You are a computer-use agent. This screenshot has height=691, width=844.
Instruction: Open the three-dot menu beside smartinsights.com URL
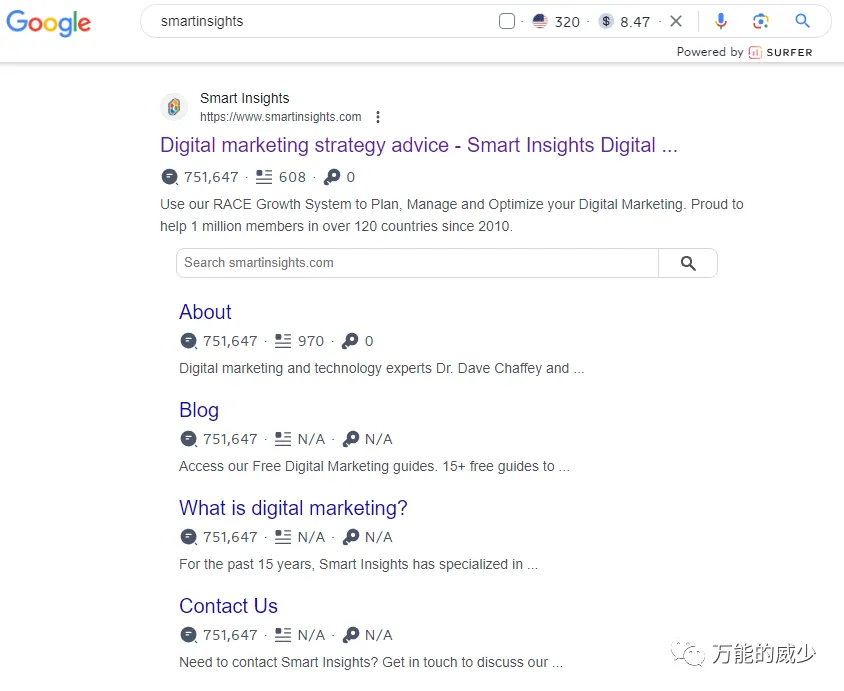378,117
